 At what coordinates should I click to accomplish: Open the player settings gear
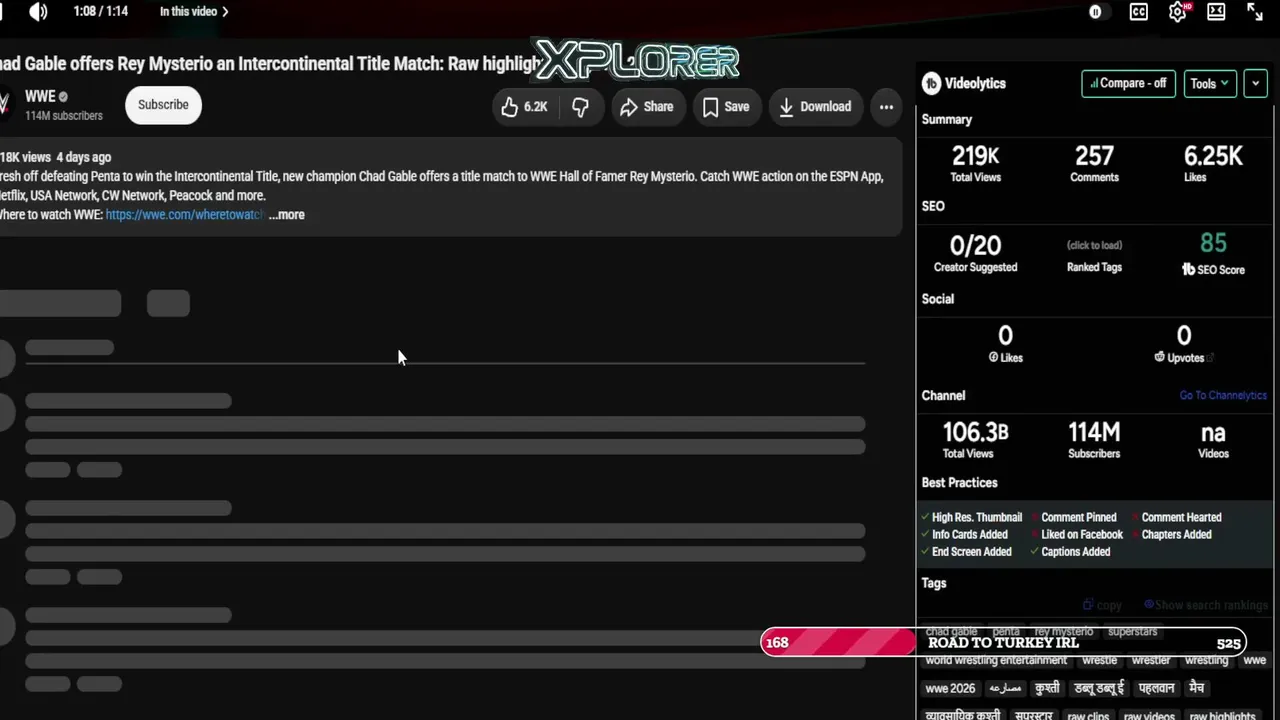[x=1178, y=12]
